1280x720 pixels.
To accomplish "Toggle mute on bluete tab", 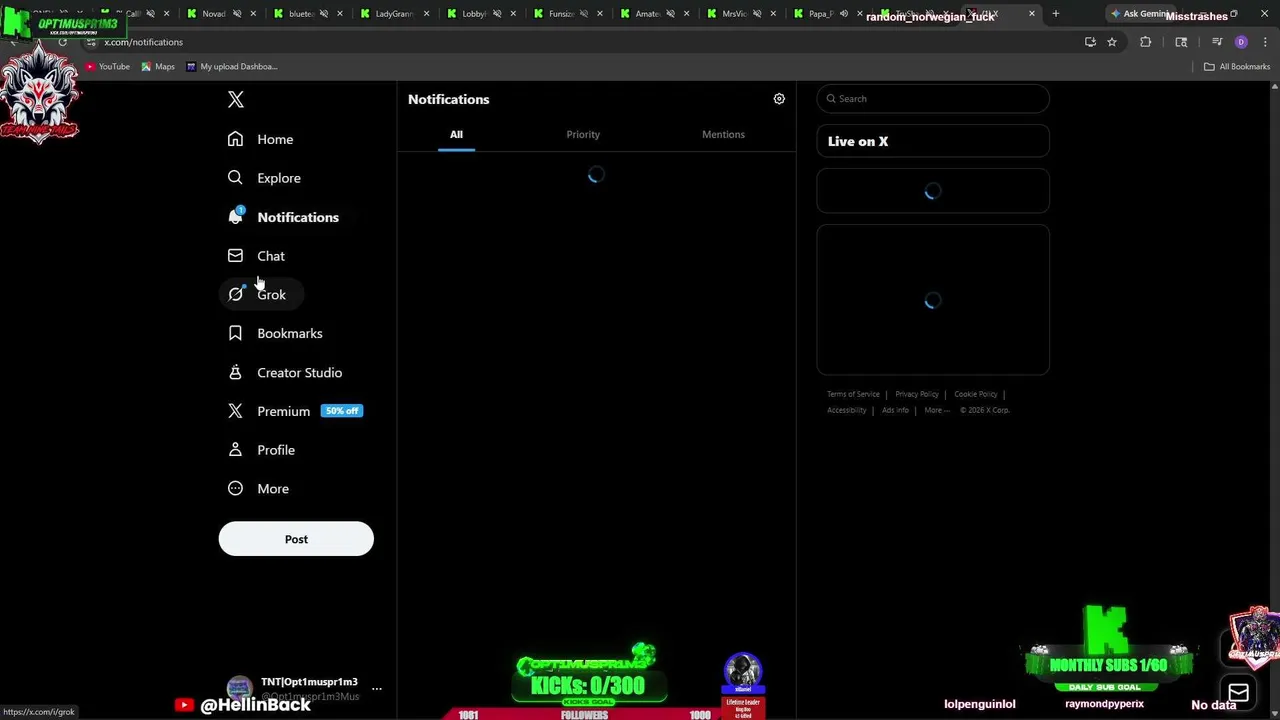I will point(324,14).
